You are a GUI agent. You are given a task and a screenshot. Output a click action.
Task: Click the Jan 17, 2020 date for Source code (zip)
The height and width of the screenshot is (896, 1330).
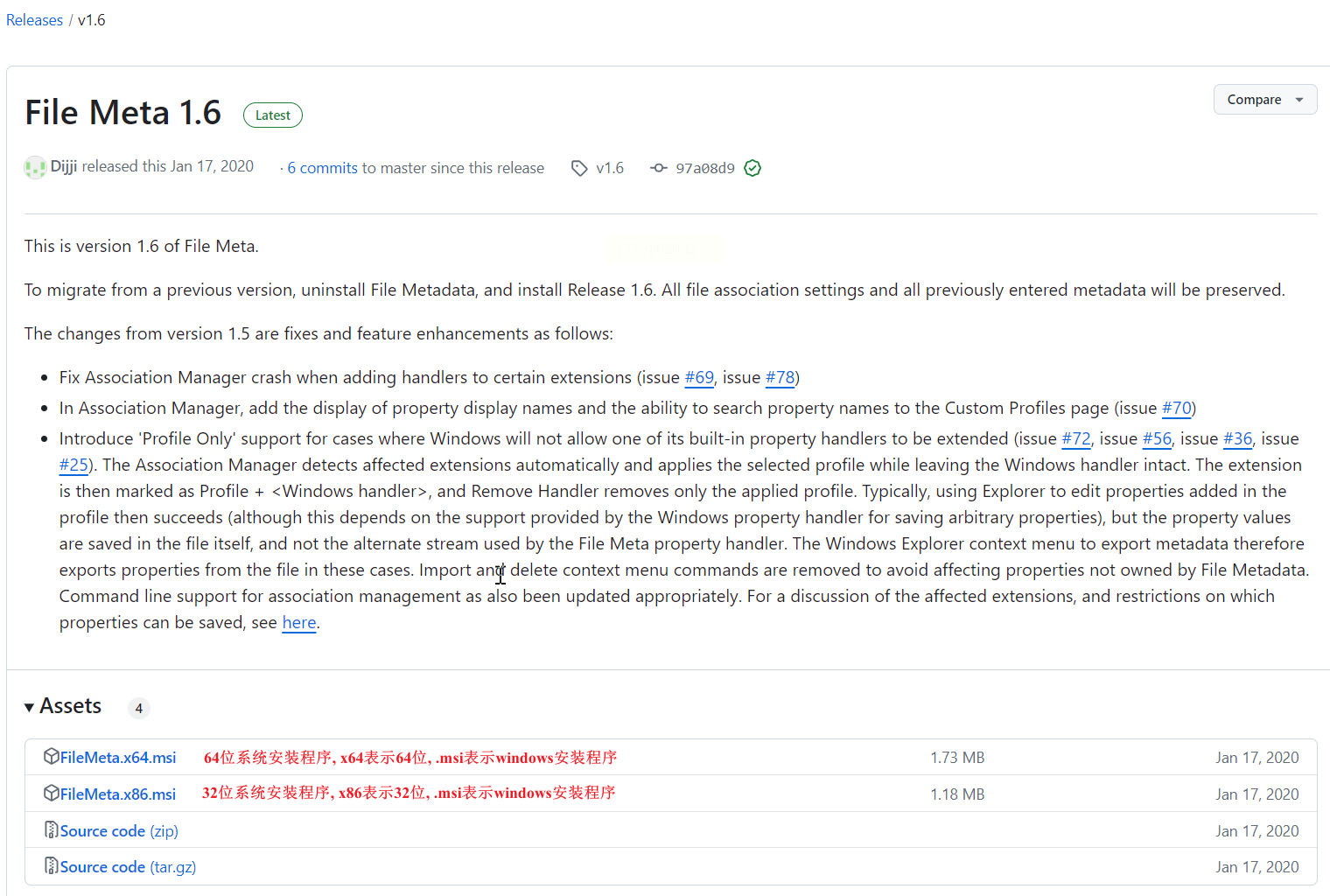coord(1257,830)
